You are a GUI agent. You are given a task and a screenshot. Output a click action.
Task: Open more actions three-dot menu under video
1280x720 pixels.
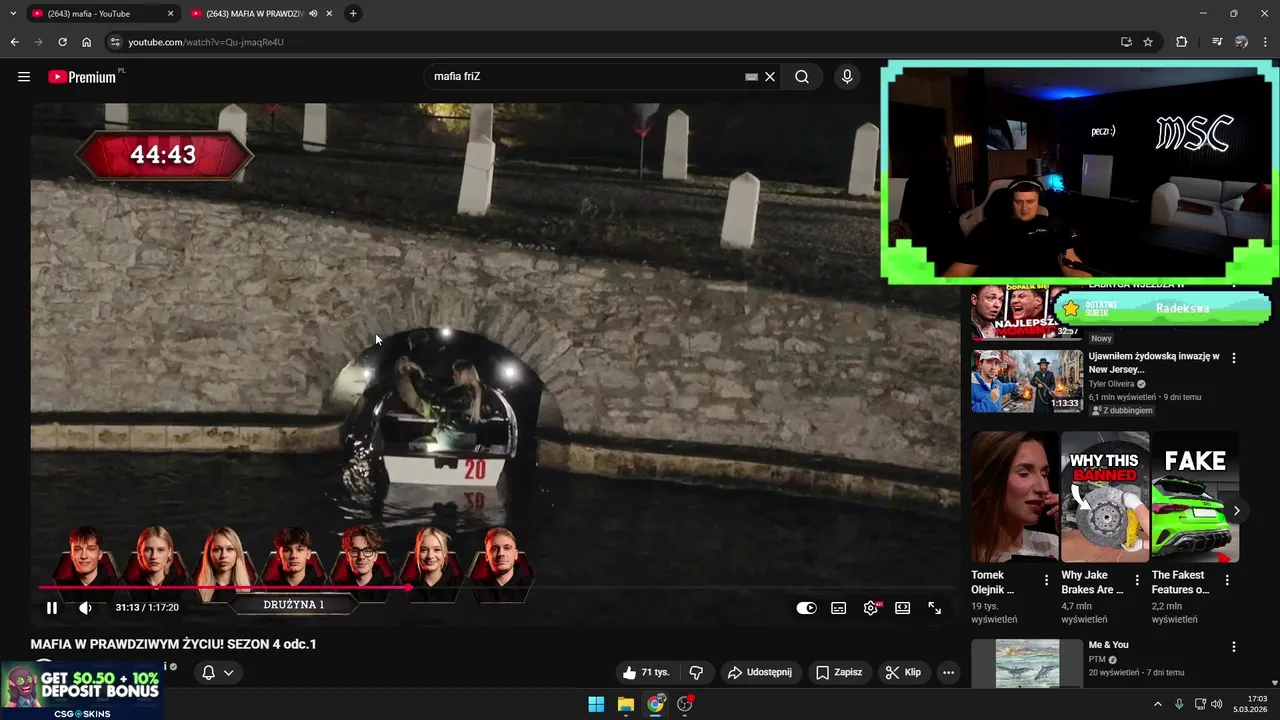[948, 672]
